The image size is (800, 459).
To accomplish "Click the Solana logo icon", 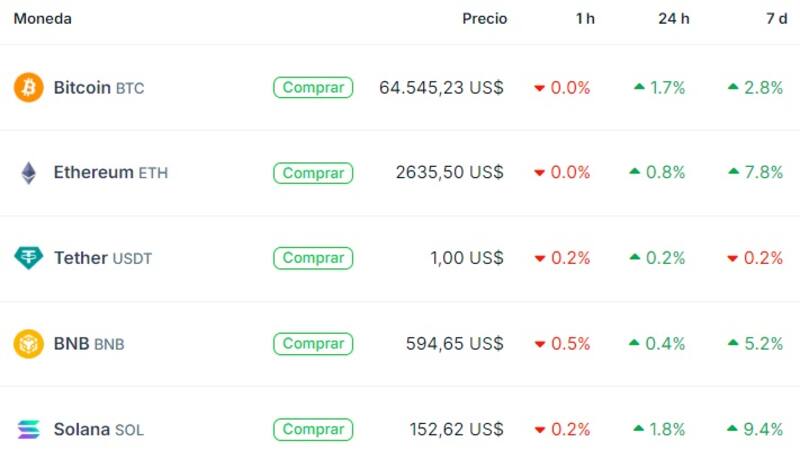I will pyautogui.click(x=29, y=430).
